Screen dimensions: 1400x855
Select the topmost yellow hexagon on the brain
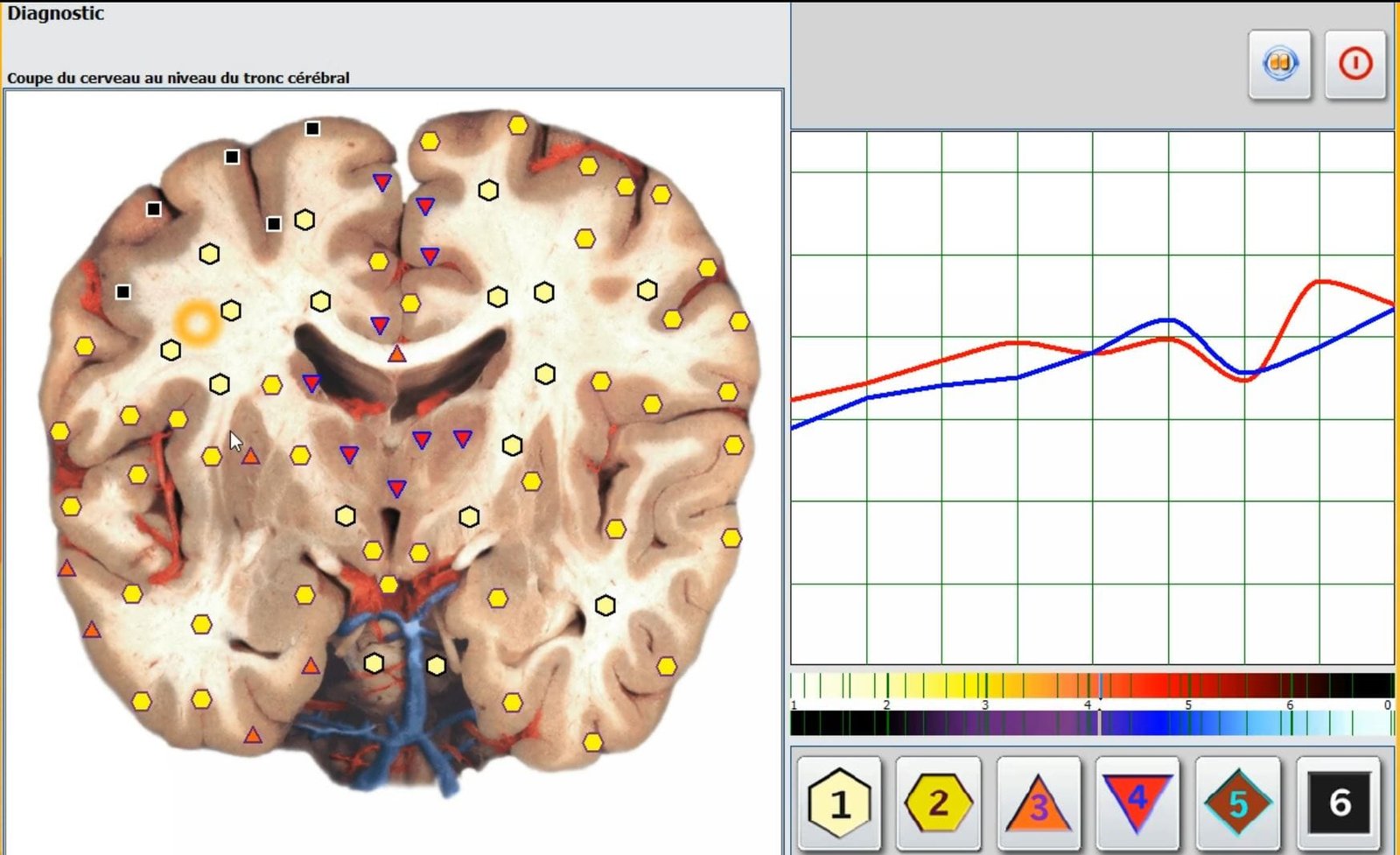click(x=518, y=125)
